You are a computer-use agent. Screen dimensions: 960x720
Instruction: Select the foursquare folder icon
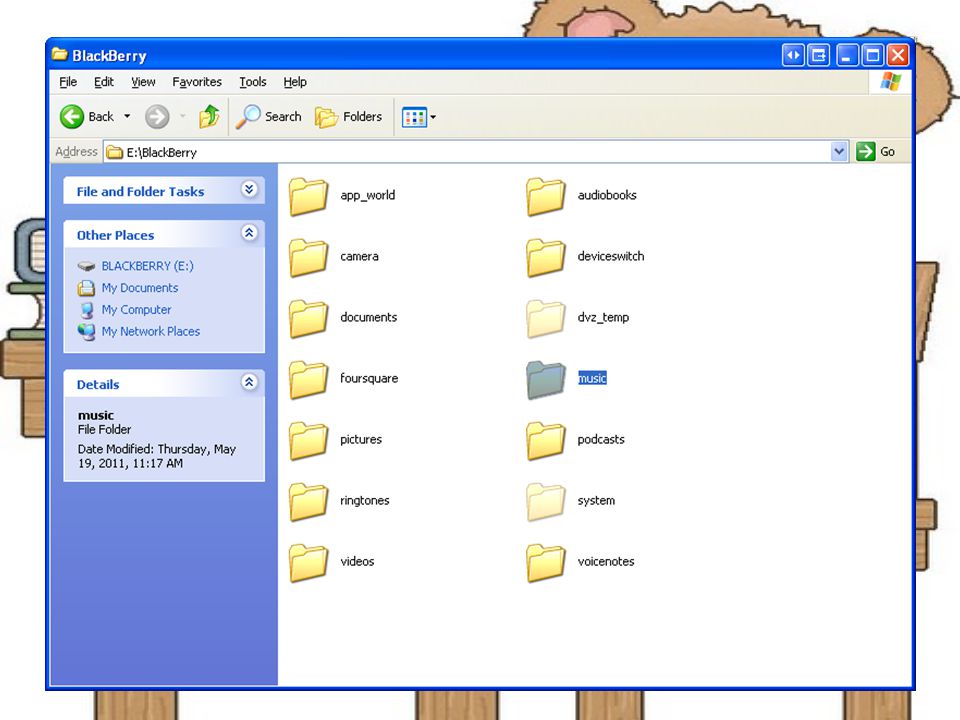tap(309, 380)
